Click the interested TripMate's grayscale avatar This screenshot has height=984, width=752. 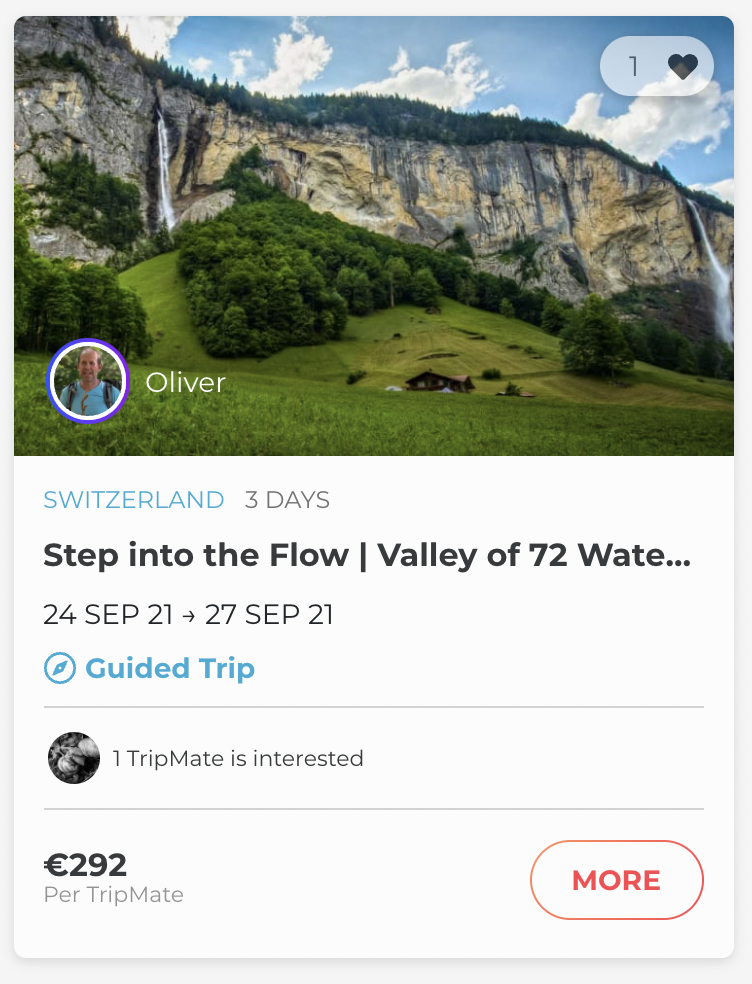pos(74,758)
